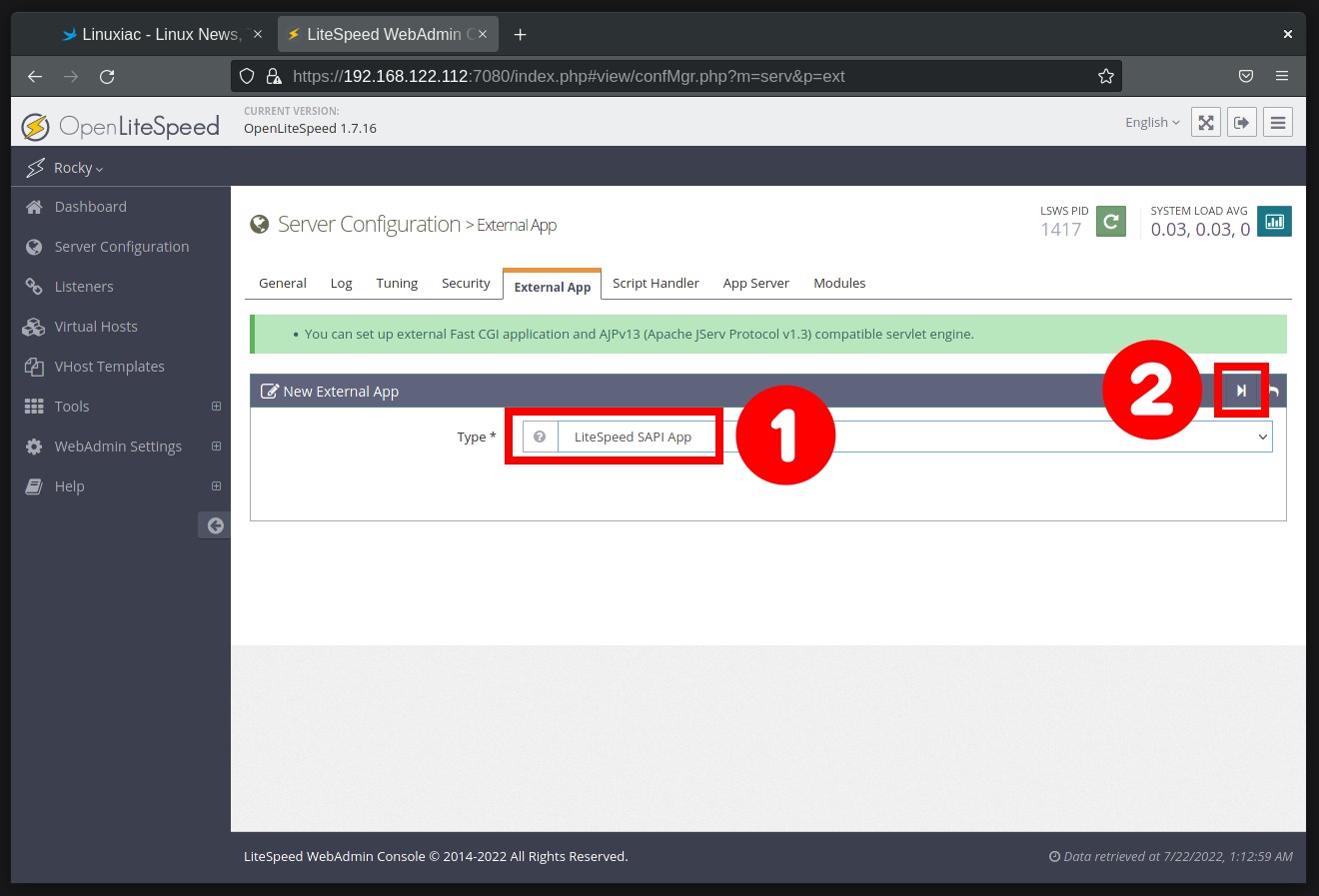Open the English language dropdown

click(1152, 122)
